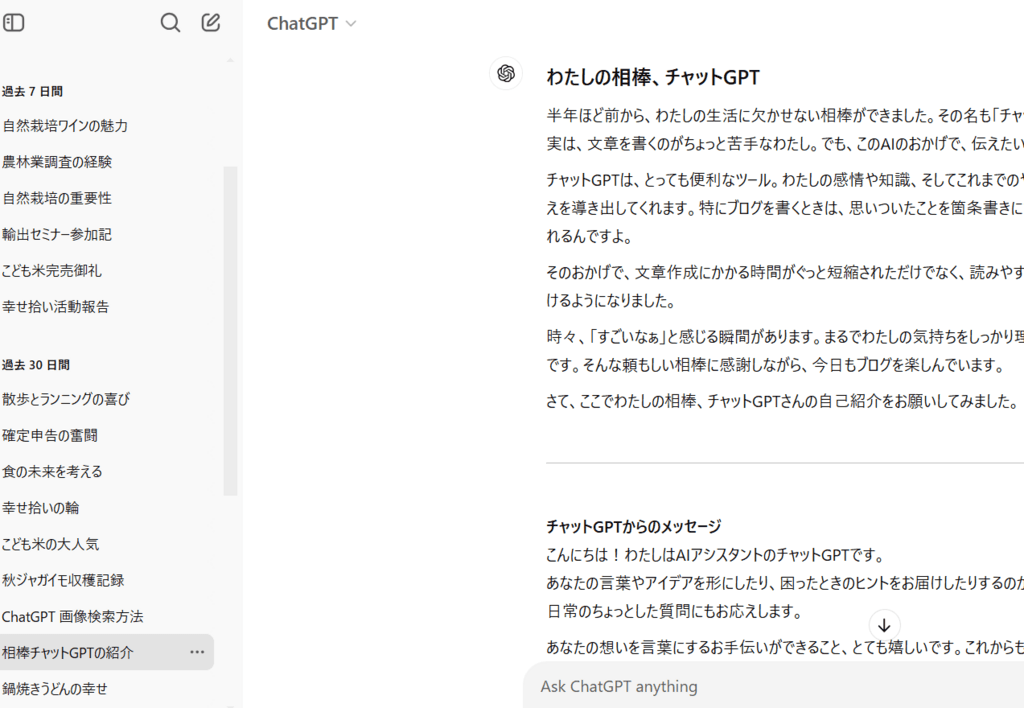Click the ChatGPT logo avatar beside the reply
1024x708 pixels.
506,73
